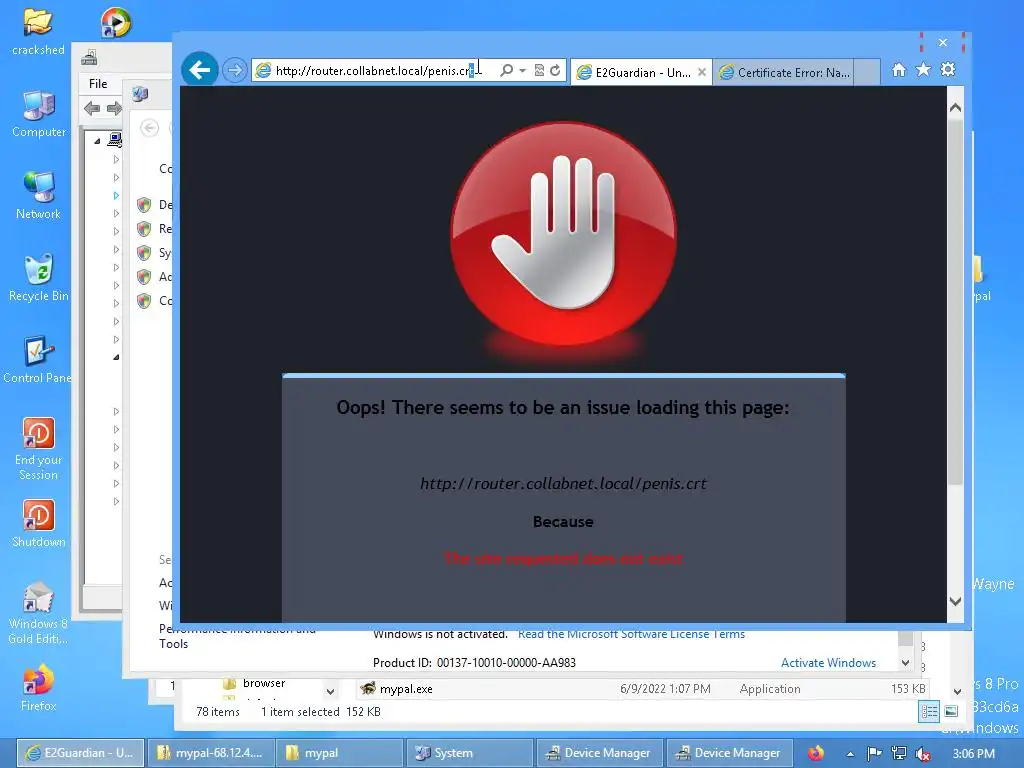Viewport: 1024px width, 768px height.
Task: Click Activate Windows link
Action: tap(828, 662)
